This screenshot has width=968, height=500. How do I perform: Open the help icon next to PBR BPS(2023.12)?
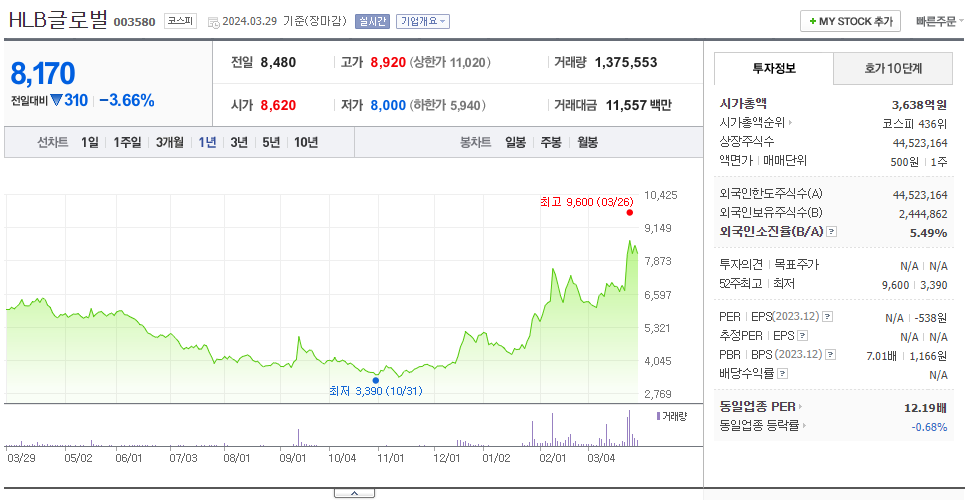pyautogui.click(x=831, y=354)
